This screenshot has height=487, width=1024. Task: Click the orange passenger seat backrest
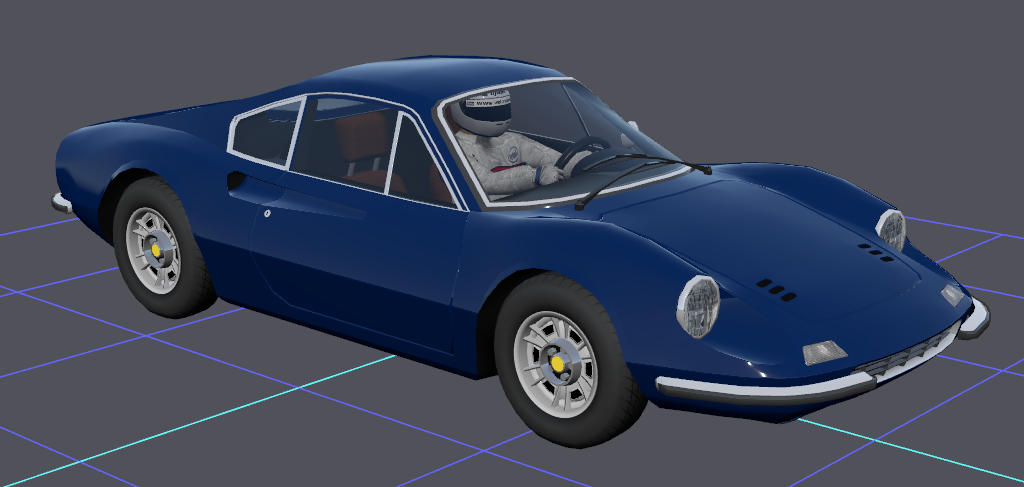coord(361,139)
